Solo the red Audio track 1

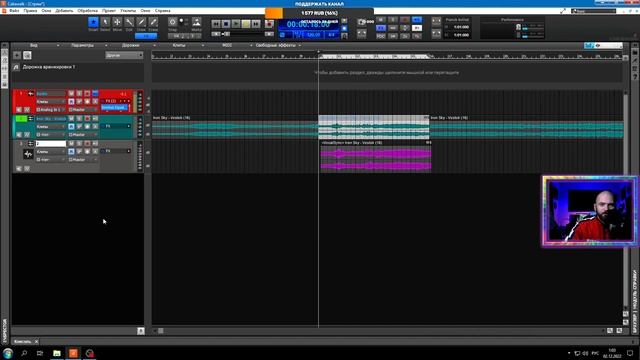coord(79,93)
